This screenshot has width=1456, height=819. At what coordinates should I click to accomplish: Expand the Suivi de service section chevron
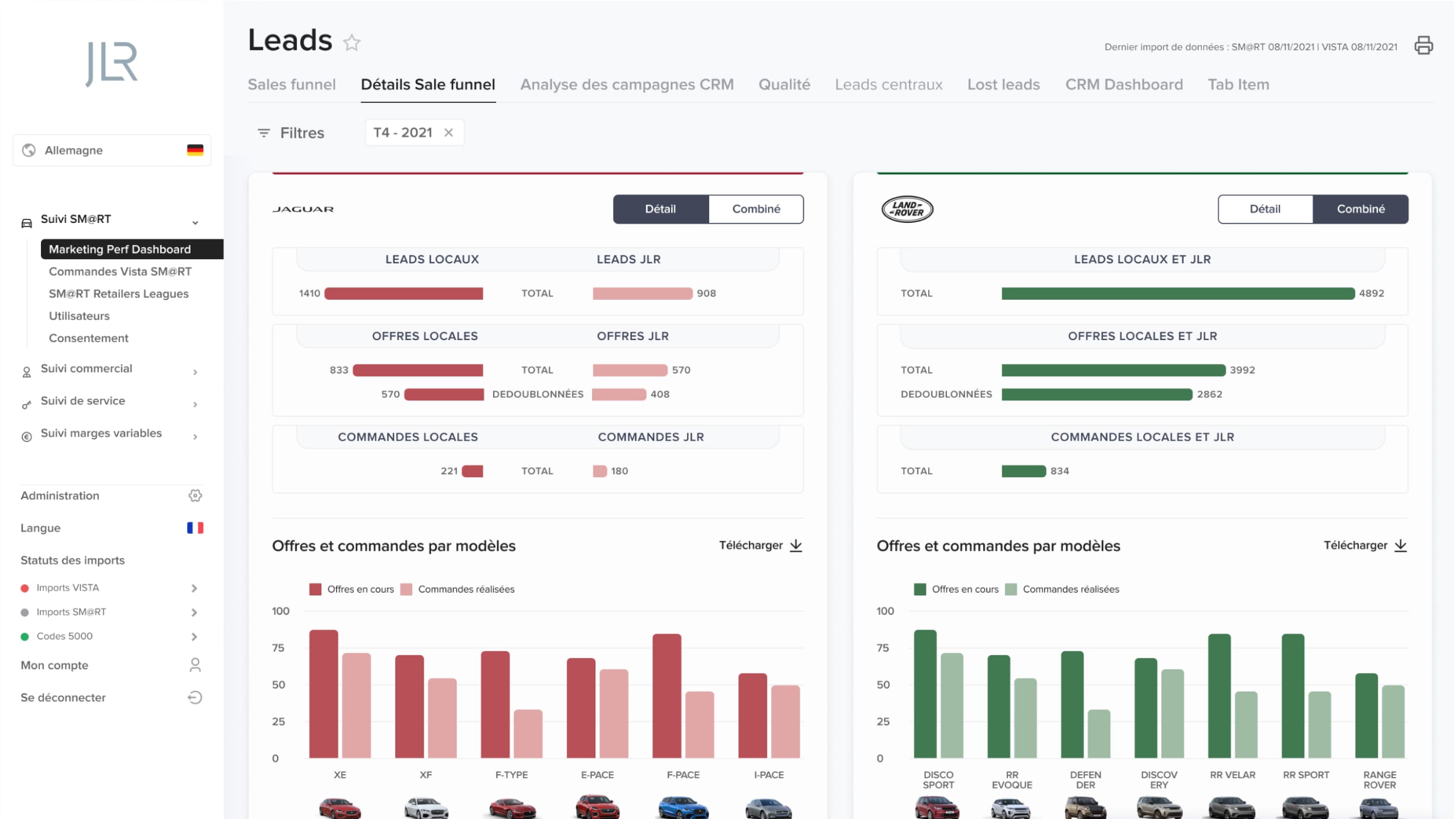195,404
